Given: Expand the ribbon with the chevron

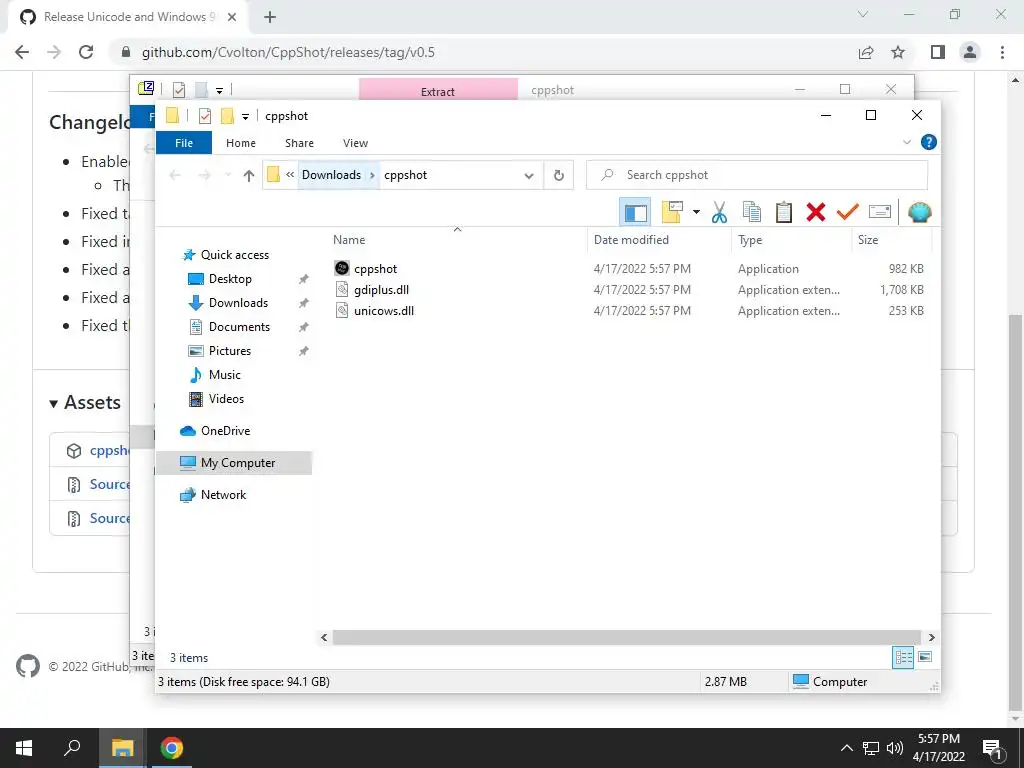Looking at the screenshot, I should (x=906, y=142).
